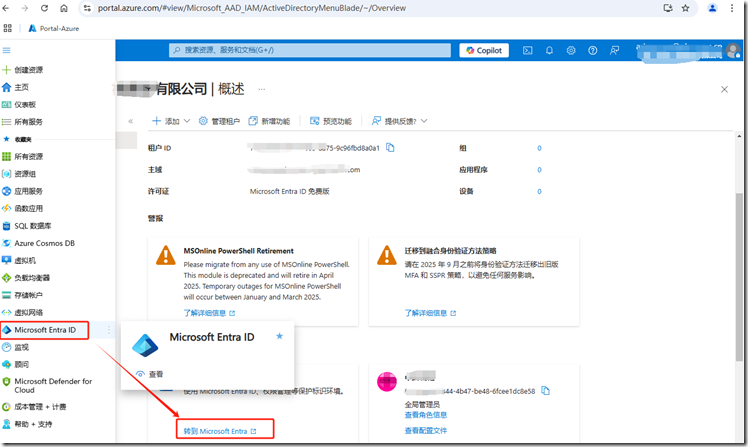Click 查看角色信息 link
Viewport: 748px width, 447px height.
pos(426,415)
